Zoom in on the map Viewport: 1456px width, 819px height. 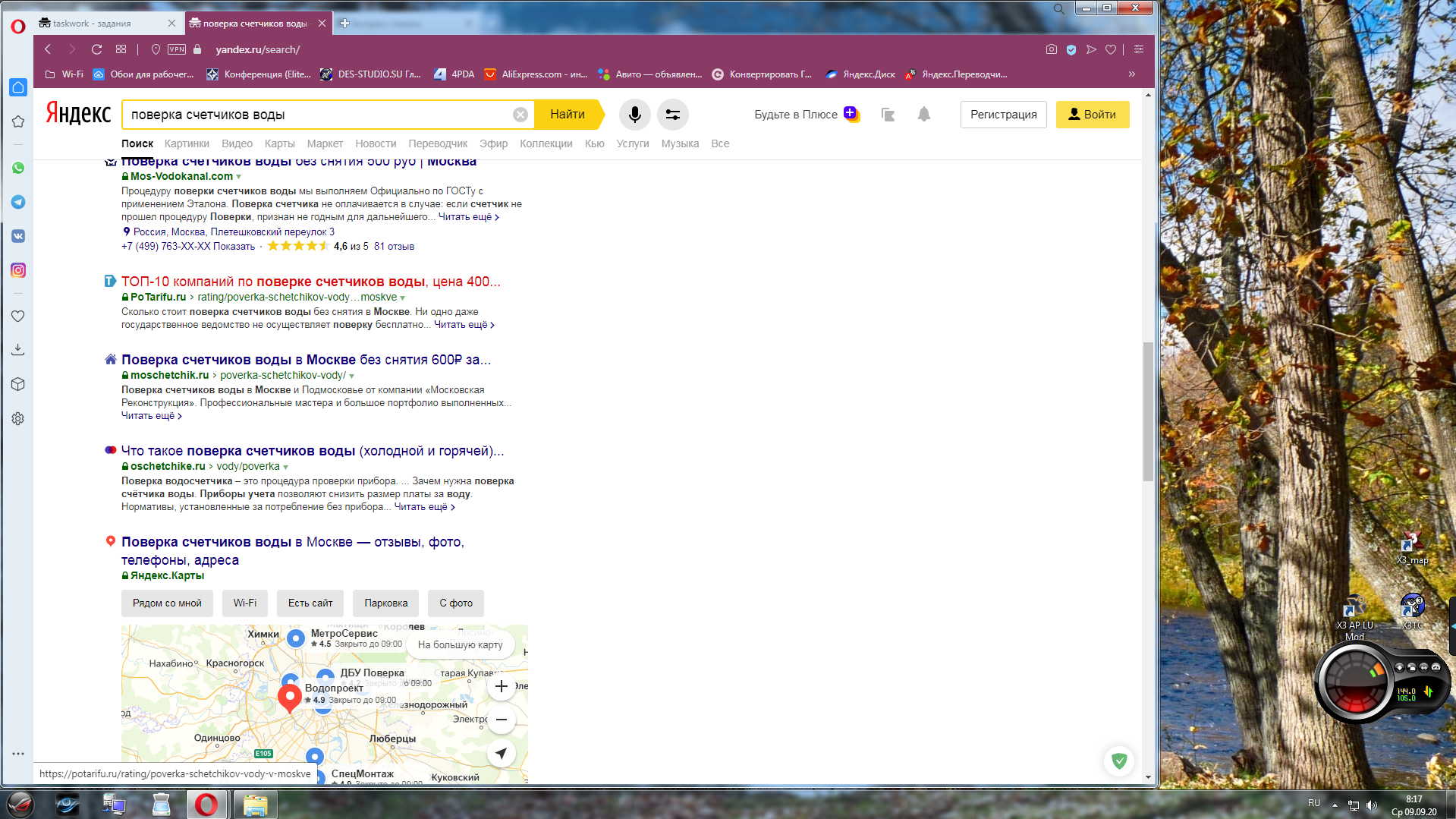502,687
